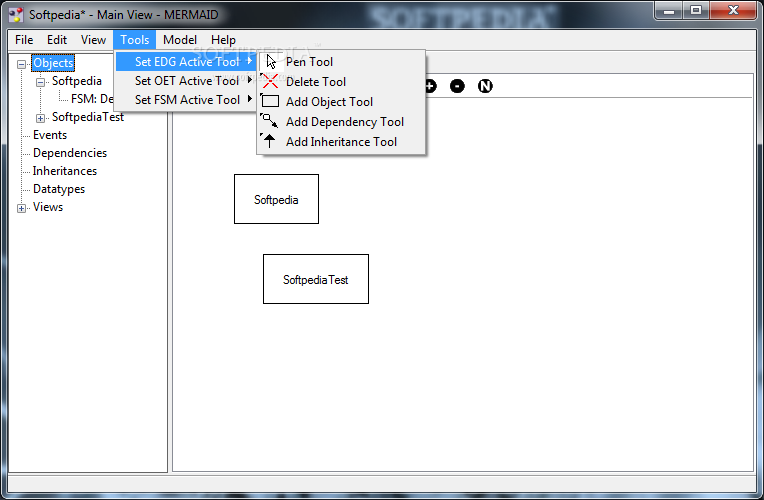Open the View menu

(93, 40)
